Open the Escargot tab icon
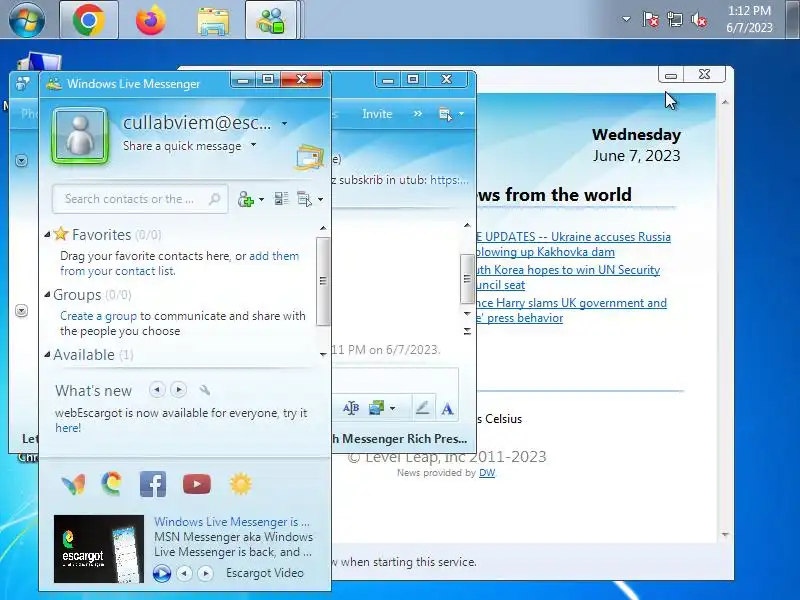 pyautogui.click(x=111, y=484)
